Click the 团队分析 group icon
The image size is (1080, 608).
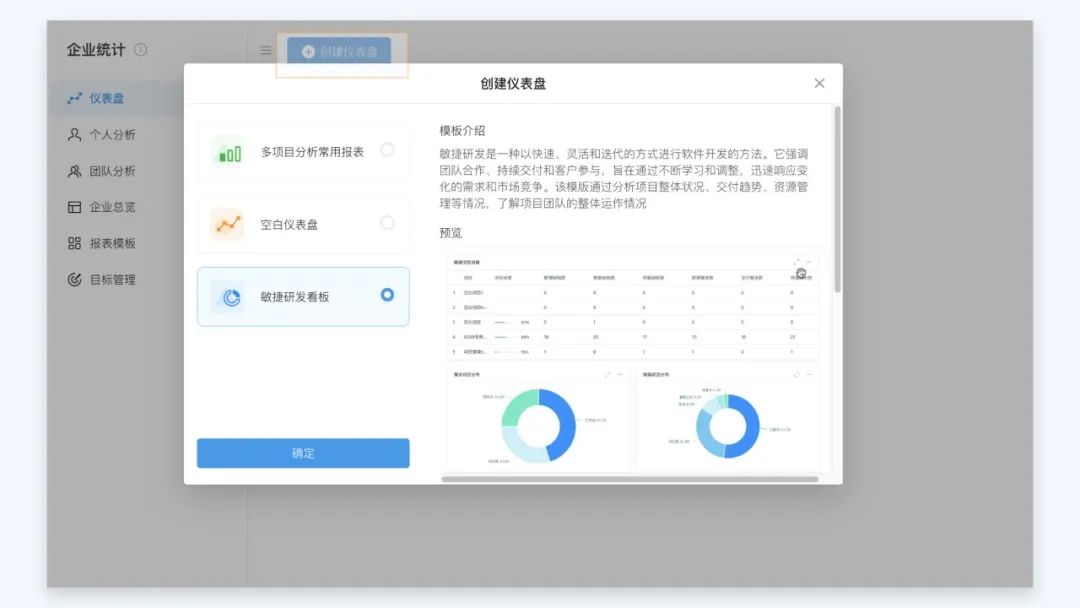74,171
